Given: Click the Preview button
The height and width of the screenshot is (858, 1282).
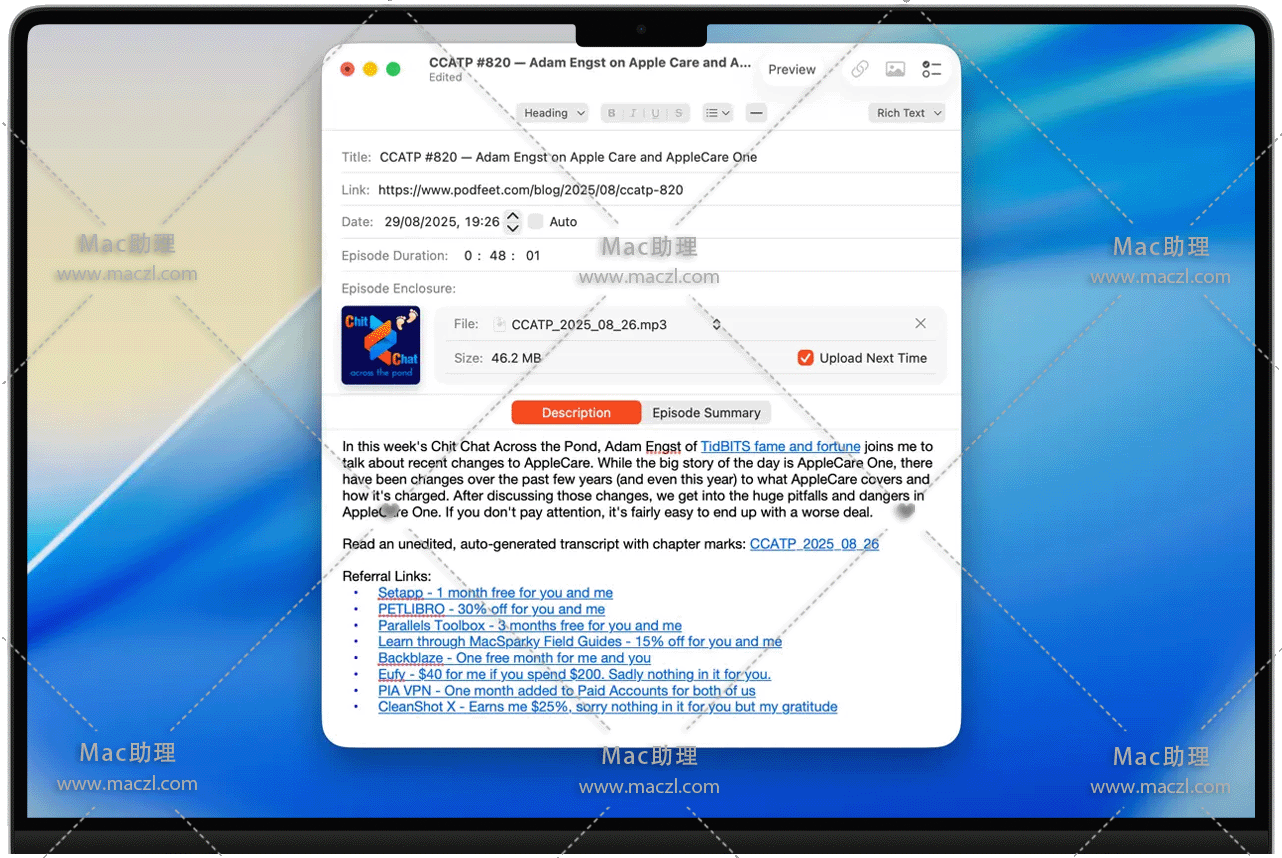Looking at the screenshot, I should pos(792,69).
